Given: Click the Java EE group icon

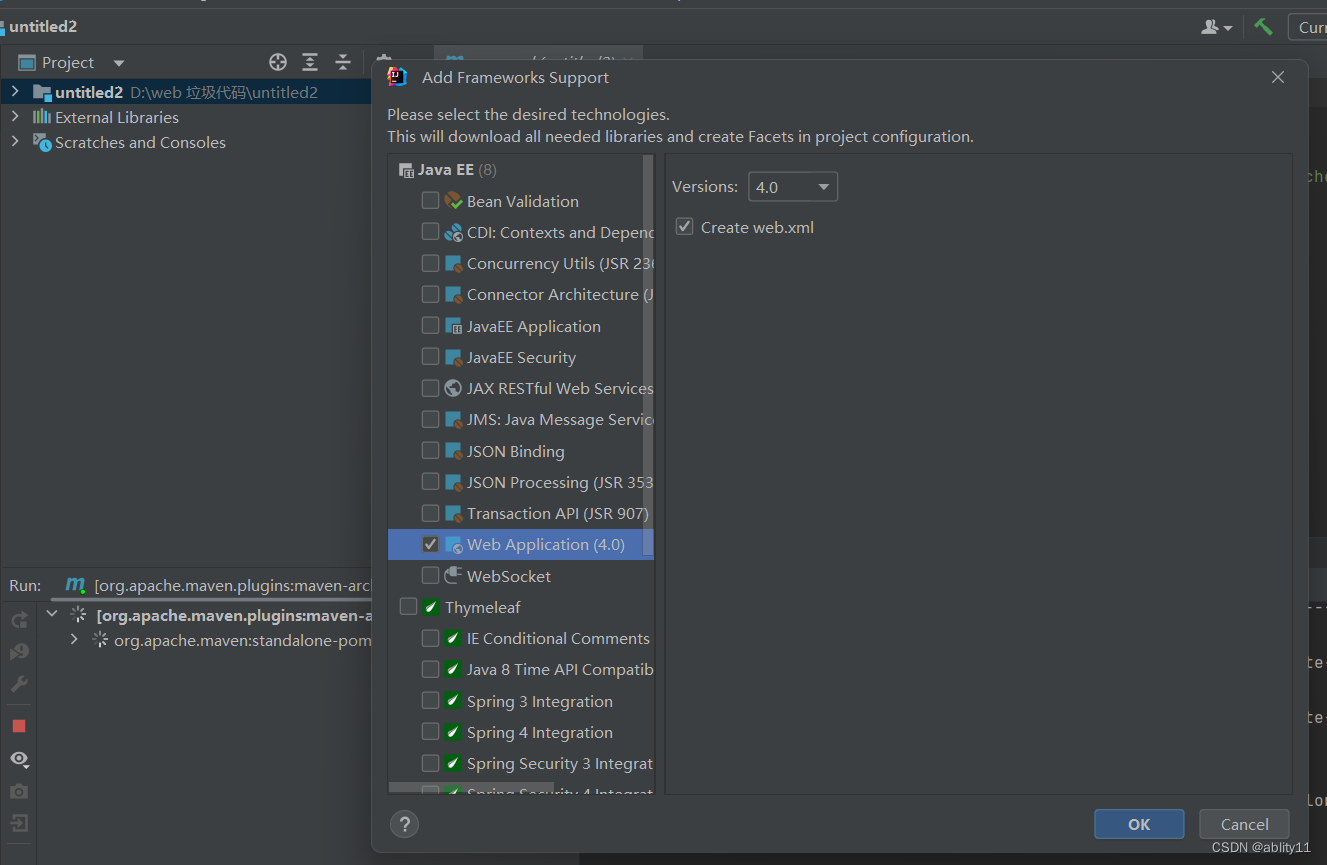Looking at the screenshot, I should click(x=406, y=170).
